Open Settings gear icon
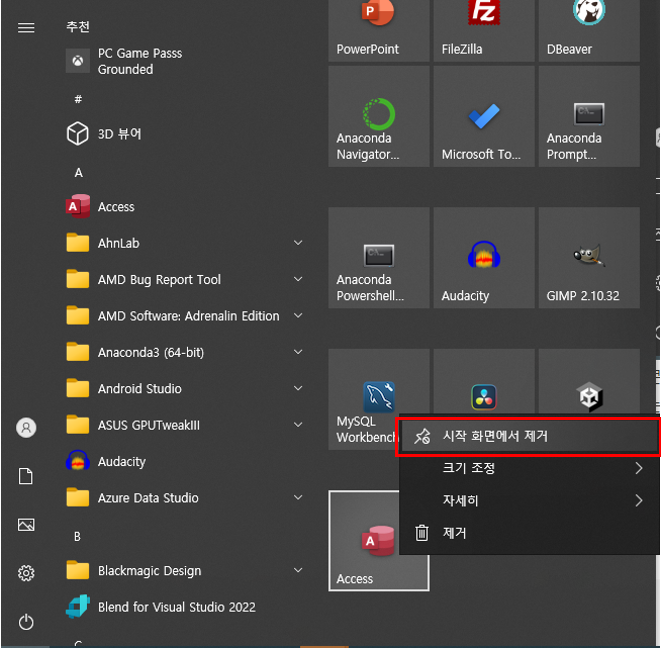 tap(26, 573)
